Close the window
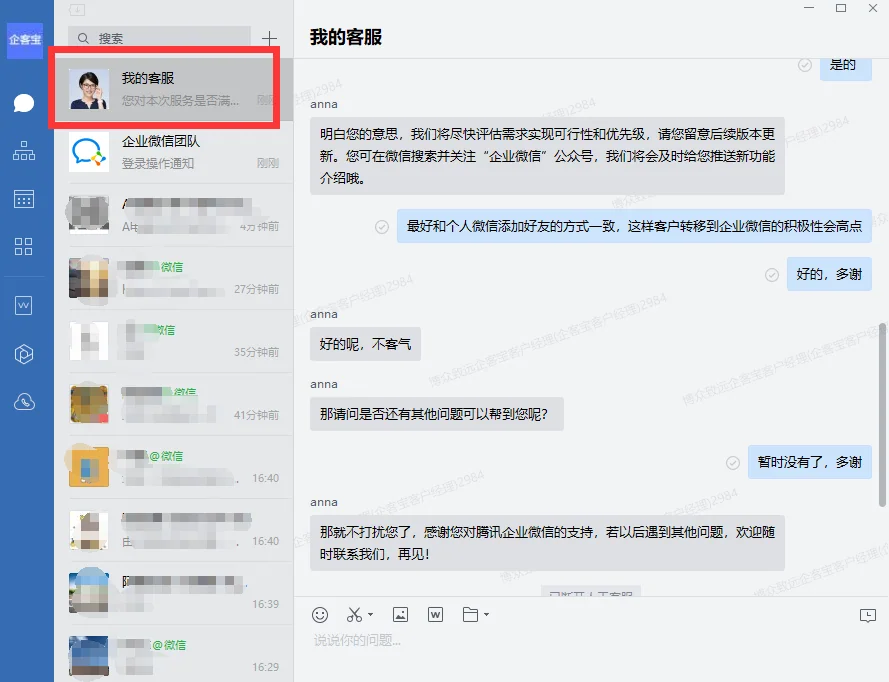This screenshot has width=889, height=682. point(873,8)
